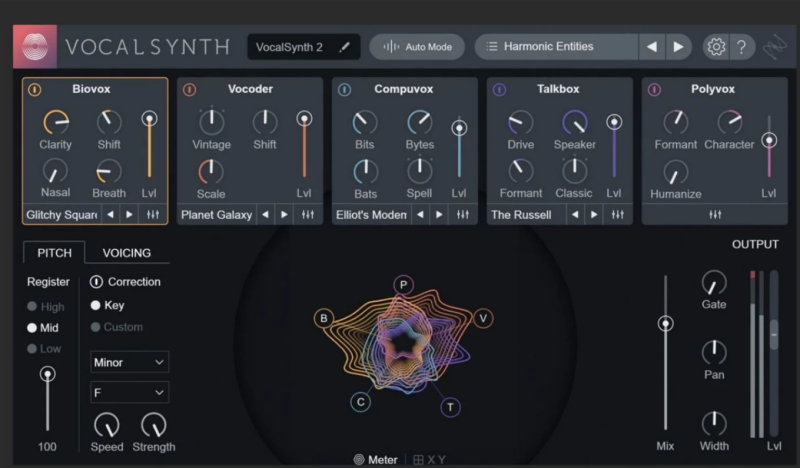Image resolution: width=800 pixels, height=468 pixels.
Task: Open Compuvox advanced settings sliders icon
Action: click(x=463, y=214)
